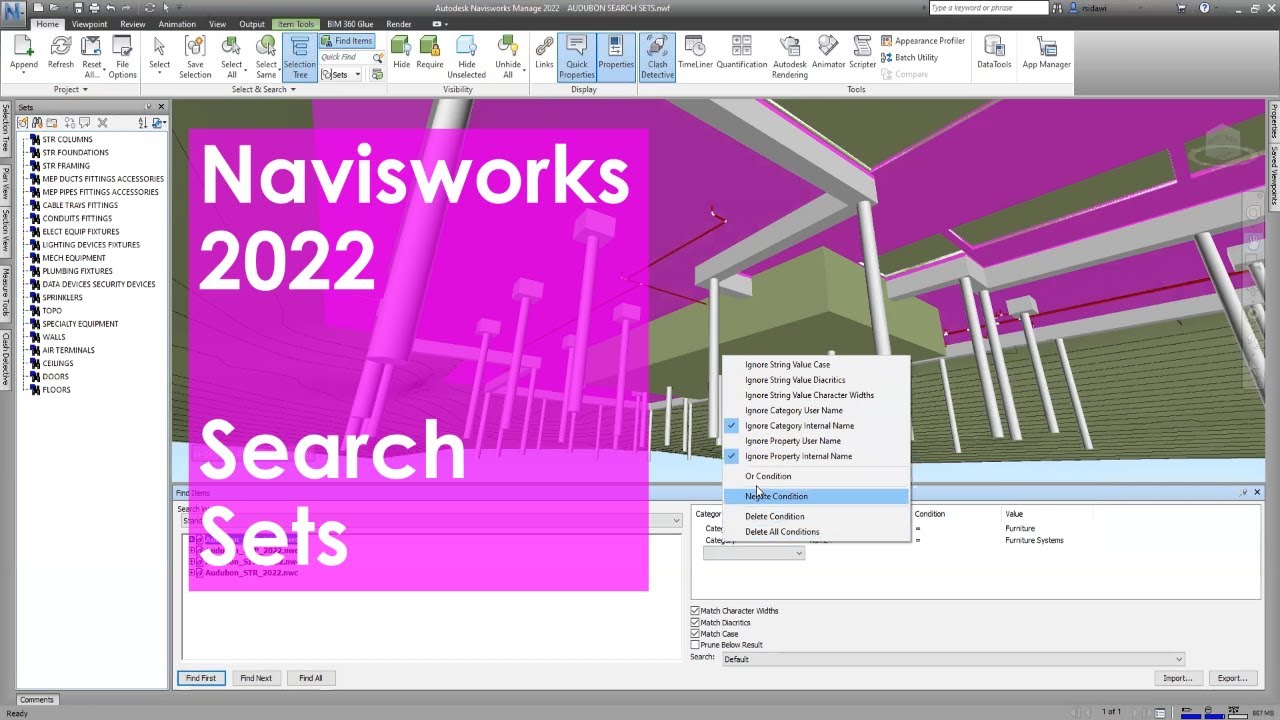Choose Delete All Conditions menu item
The image size is (1280, 720).
[815, 532]
